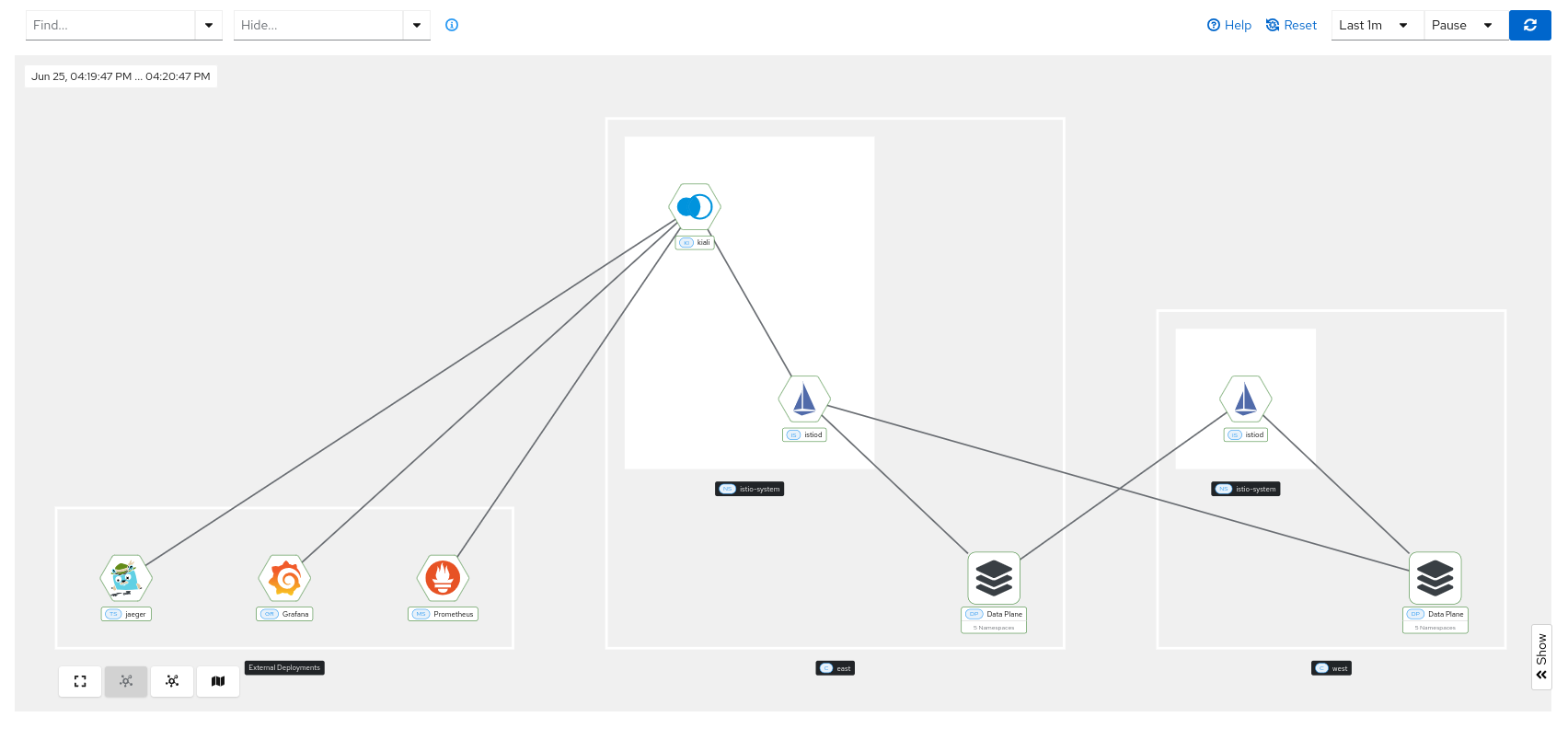Click the west cluster Data Plane node

(1435, 578)
